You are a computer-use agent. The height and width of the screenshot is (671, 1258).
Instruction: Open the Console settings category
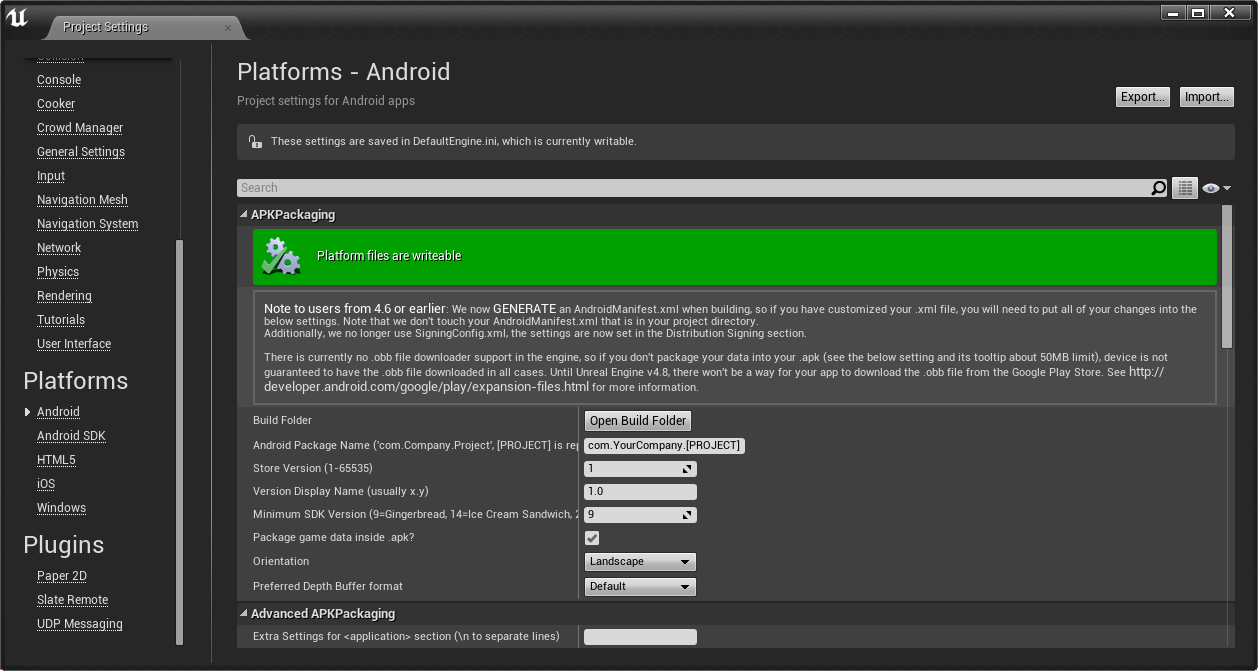tap(59, 80)
